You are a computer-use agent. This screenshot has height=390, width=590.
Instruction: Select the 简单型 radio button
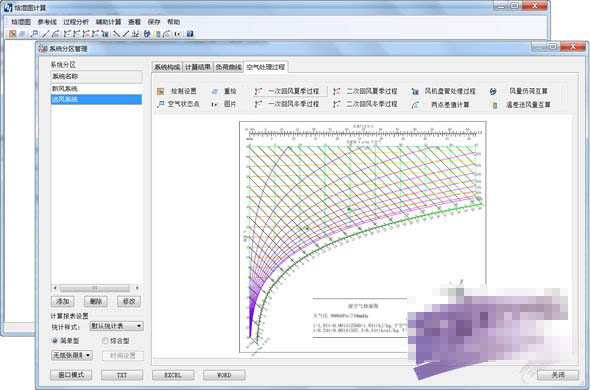pos(55,341)
